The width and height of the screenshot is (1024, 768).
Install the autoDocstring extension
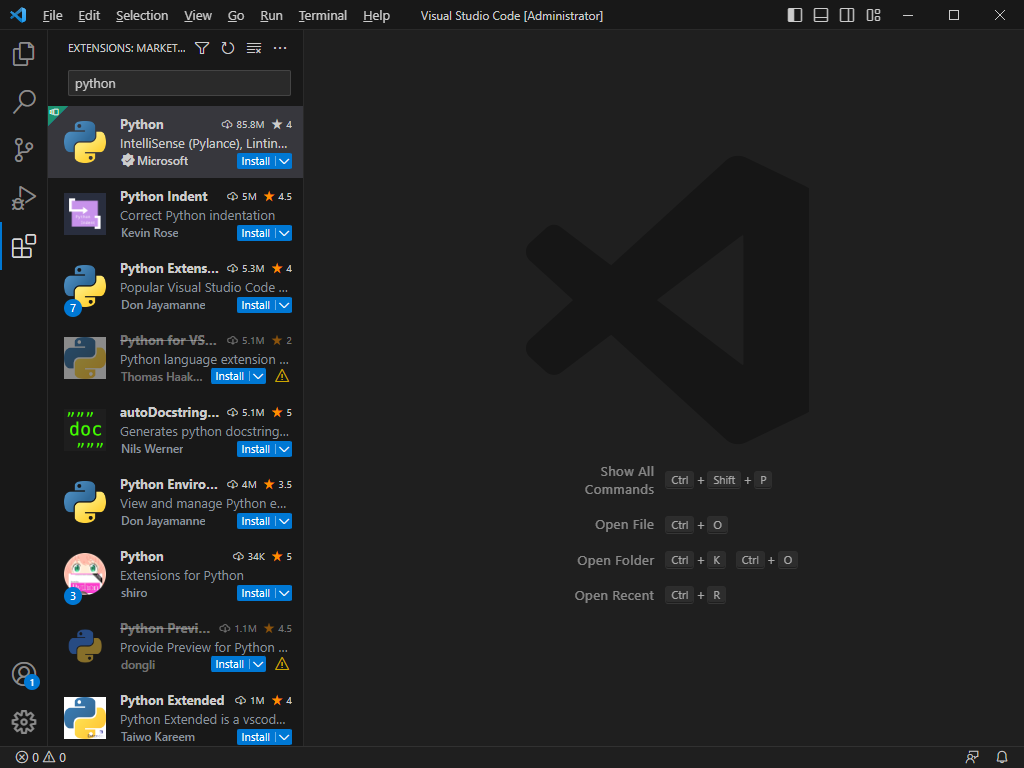pos(255,449)
